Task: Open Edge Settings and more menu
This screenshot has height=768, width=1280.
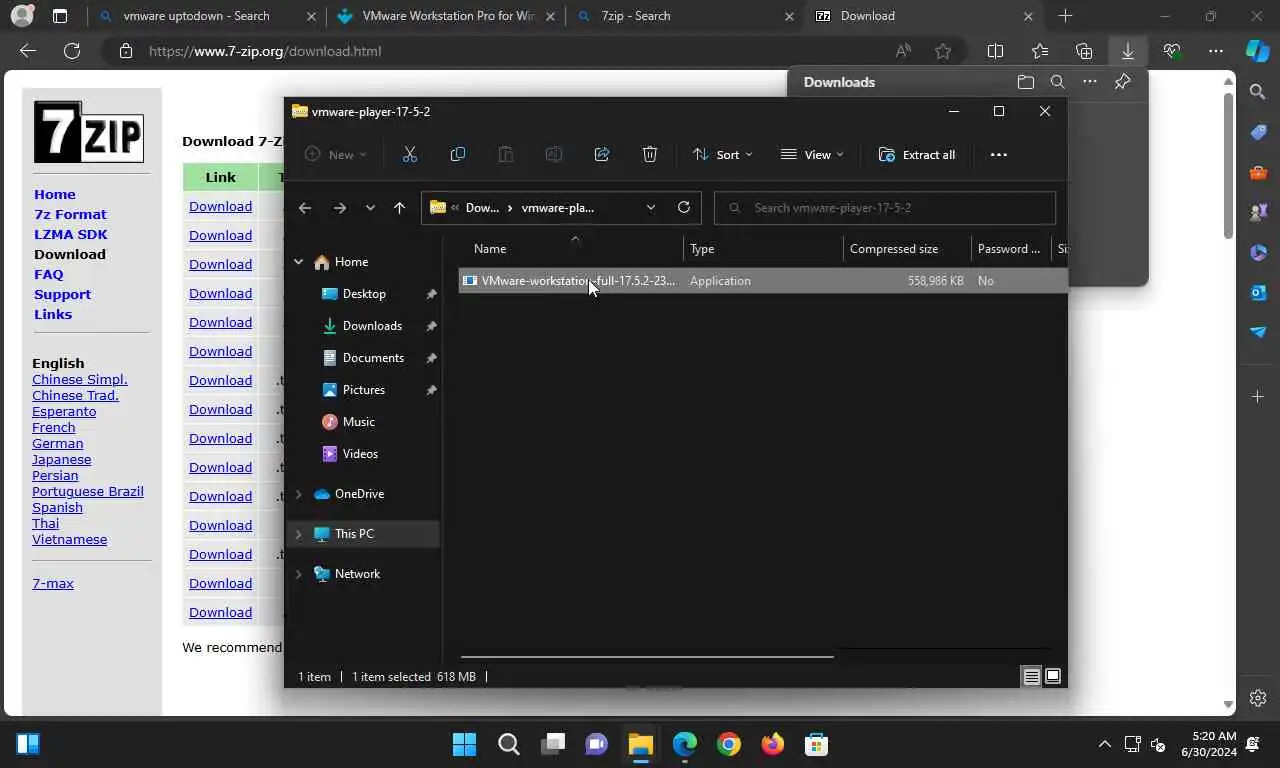Action: click(x=1215, y=51)
